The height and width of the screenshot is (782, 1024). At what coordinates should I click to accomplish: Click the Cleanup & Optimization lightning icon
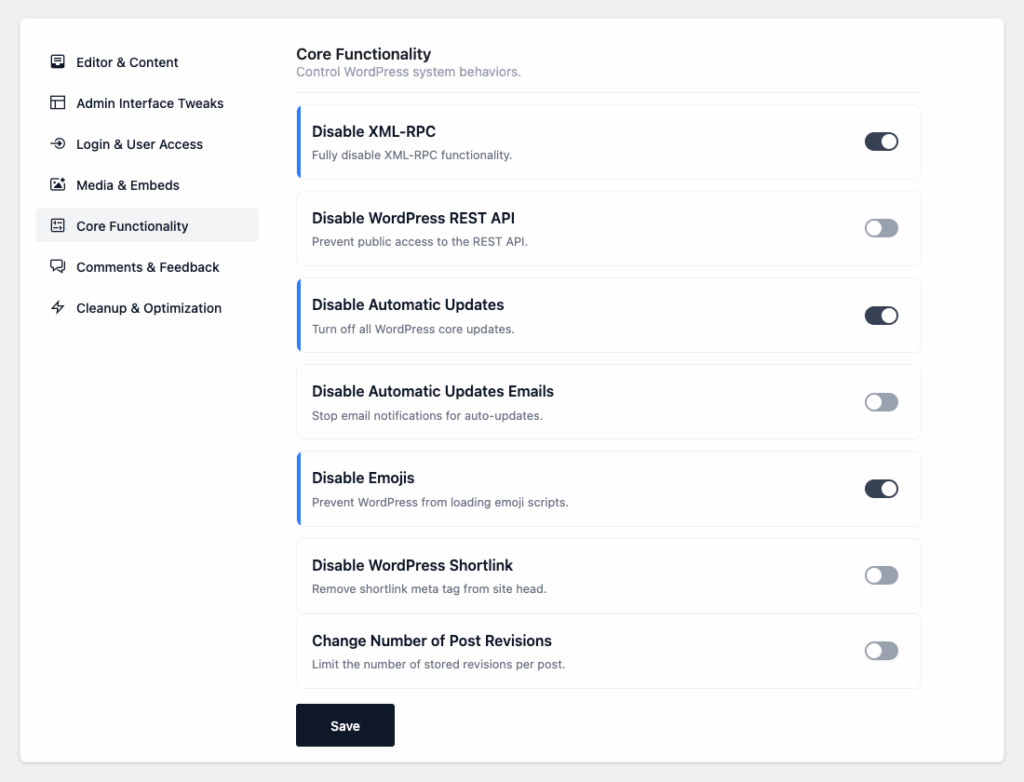click(58, 308)
